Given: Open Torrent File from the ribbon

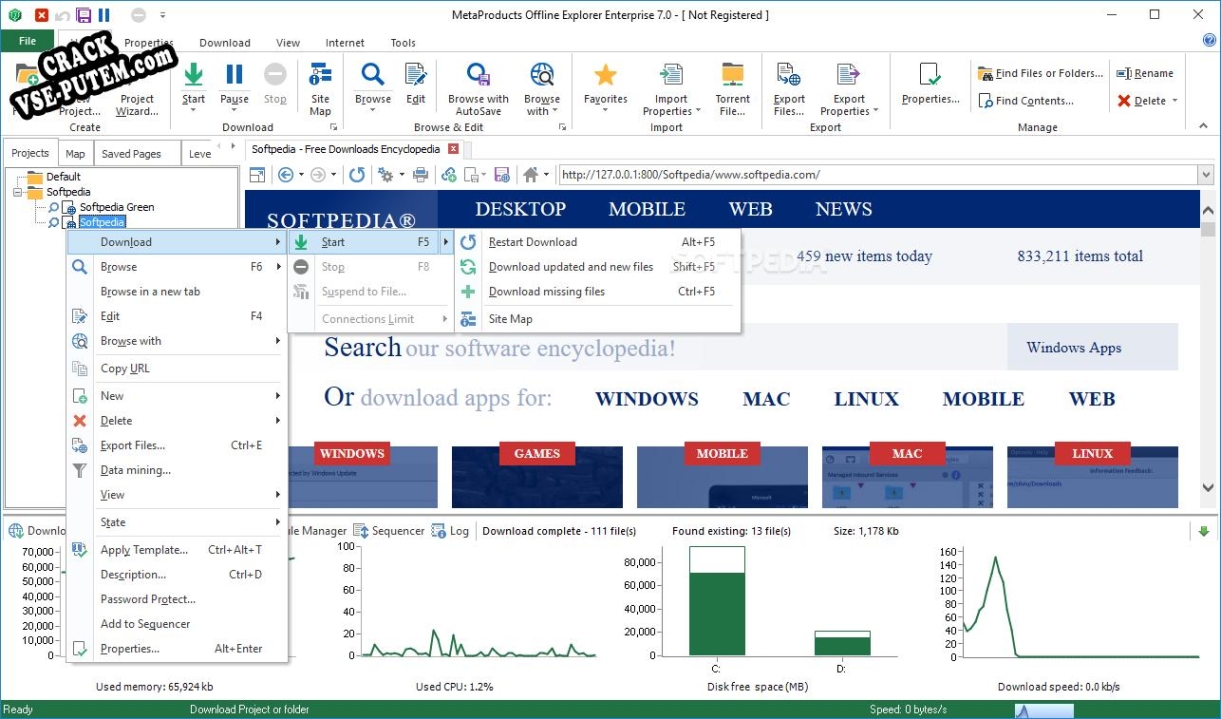Looking at the screenshot, I should tap(732, 76).
